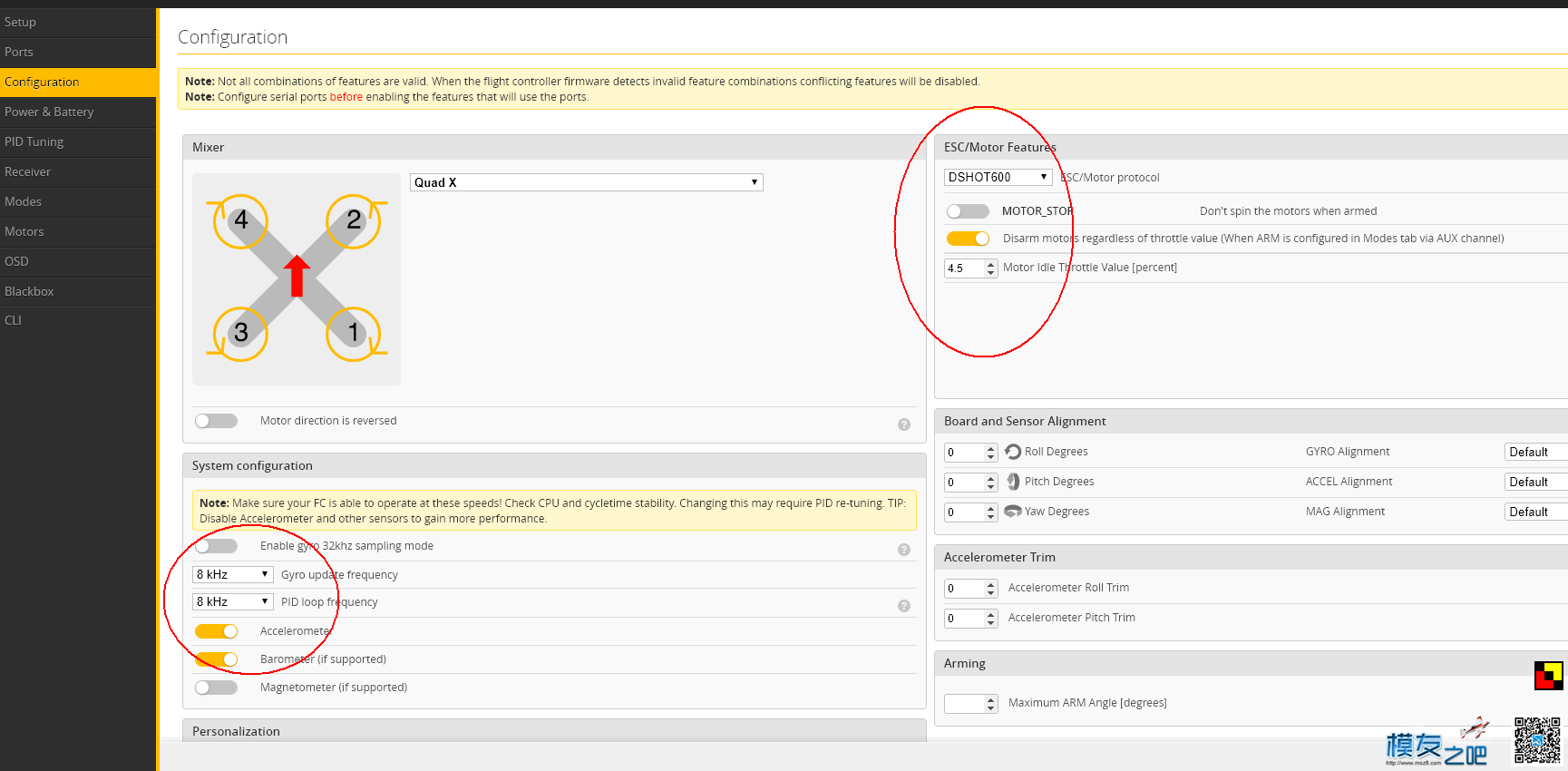Enable the Magnetometer switch

click(x=216, y=688)
